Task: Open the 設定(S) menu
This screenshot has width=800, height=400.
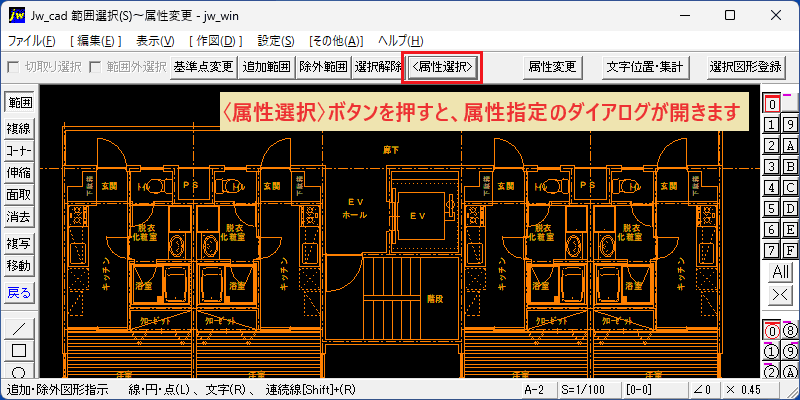Action: tap(276, 41)
